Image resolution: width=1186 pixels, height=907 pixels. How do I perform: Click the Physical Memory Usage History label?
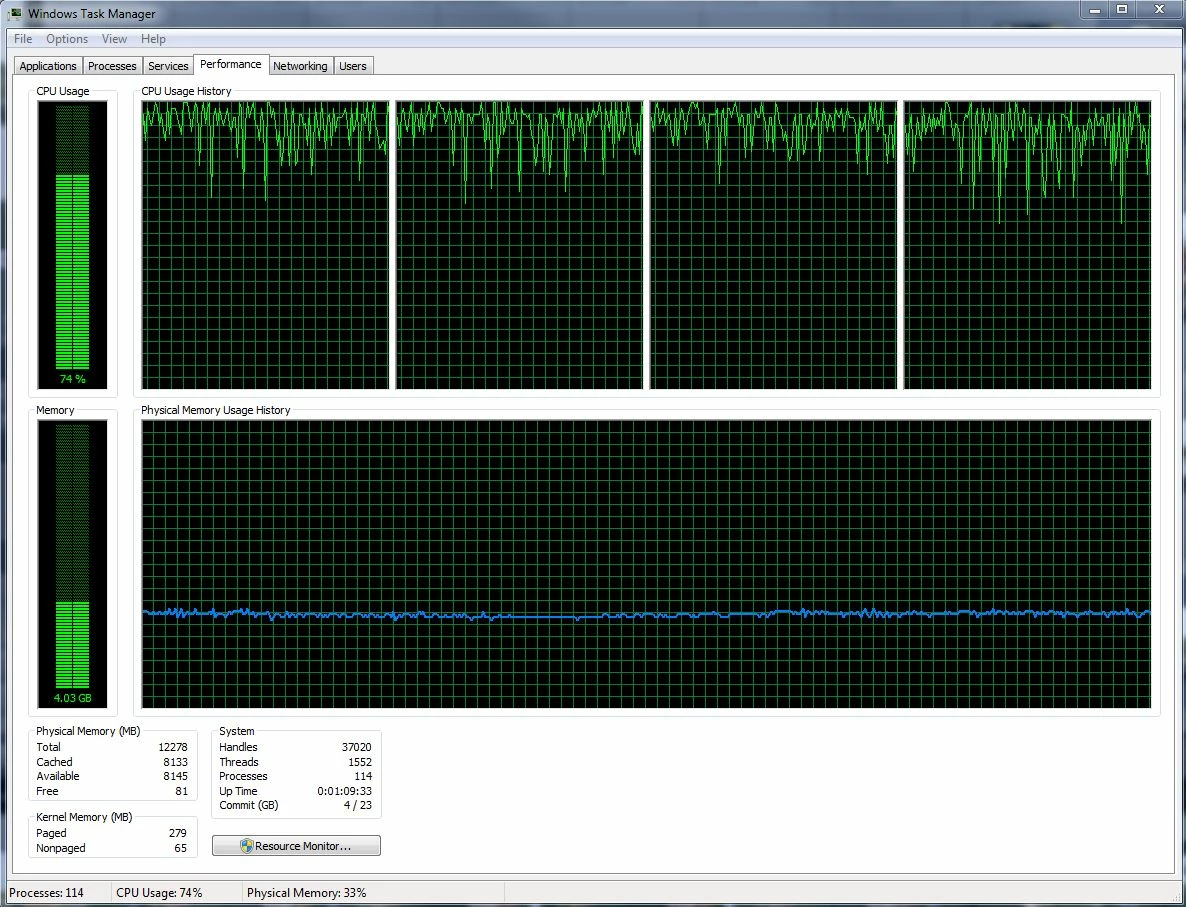[x=216, y=410]
